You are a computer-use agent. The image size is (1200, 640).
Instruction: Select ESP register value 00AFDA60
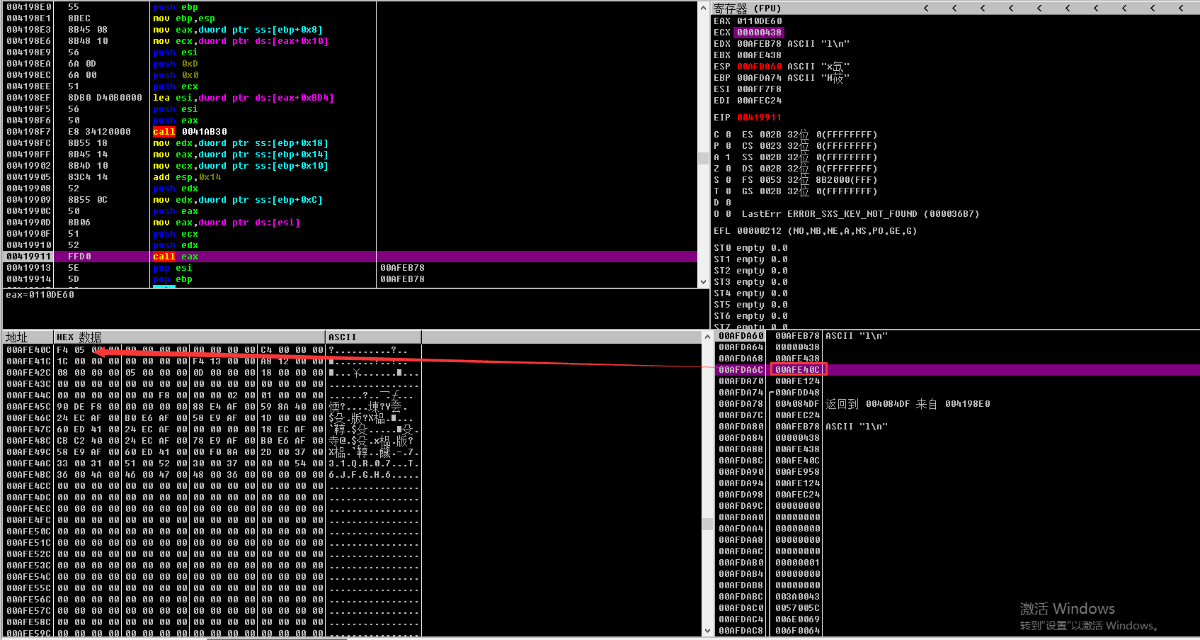[758, 66]
